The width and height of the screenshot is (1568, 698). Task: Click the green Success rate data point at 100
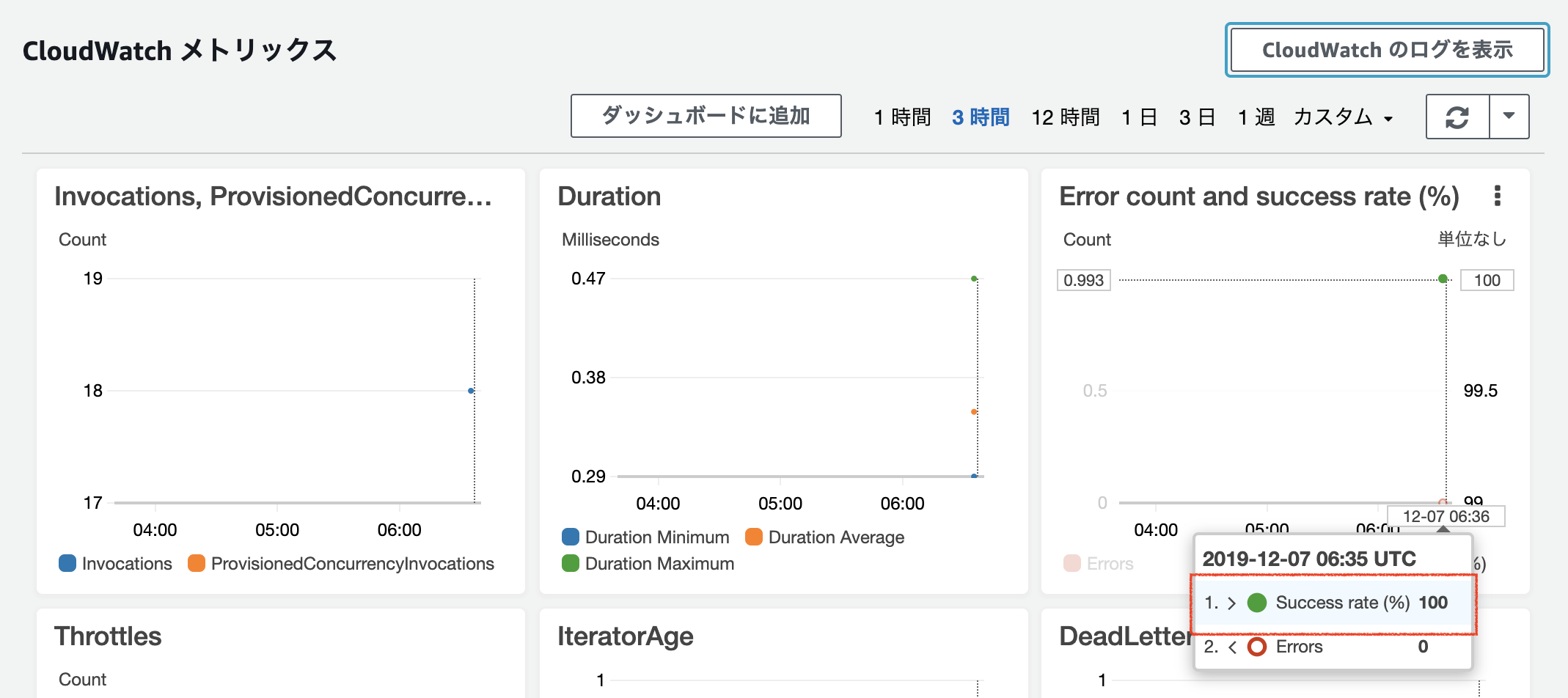[1443, 279]
